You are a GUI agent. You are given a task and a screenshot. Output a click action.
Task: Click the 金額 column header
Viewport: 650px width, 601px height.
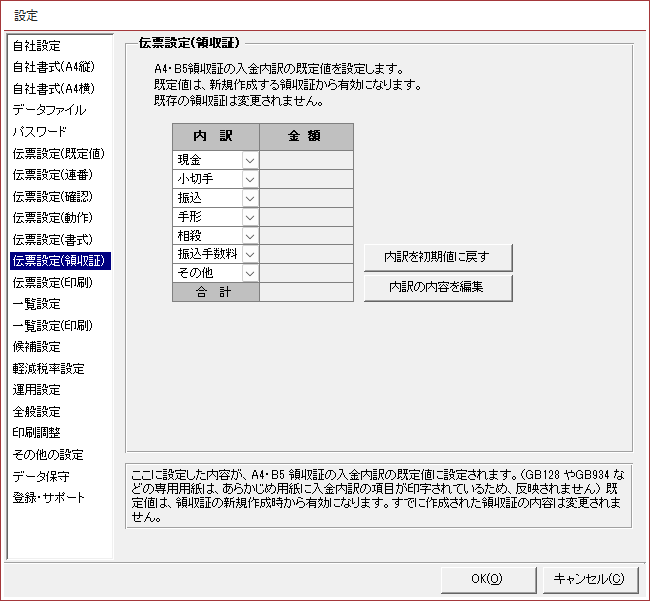tap(306, 136)
